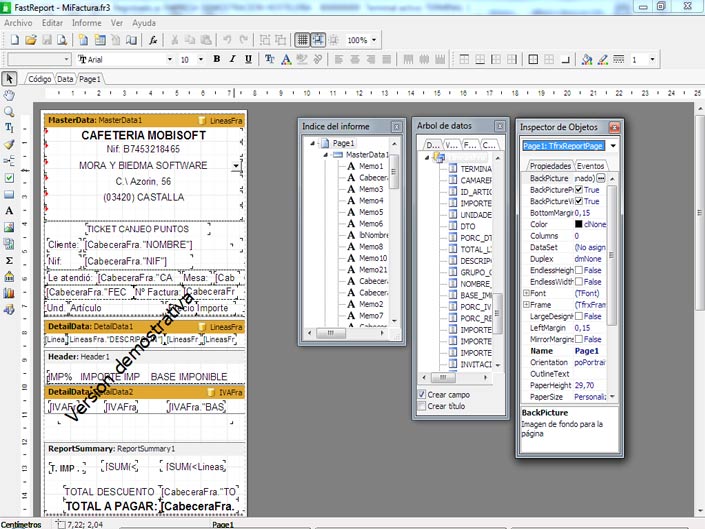Open the Font settings icon

(x=270, y=59)
